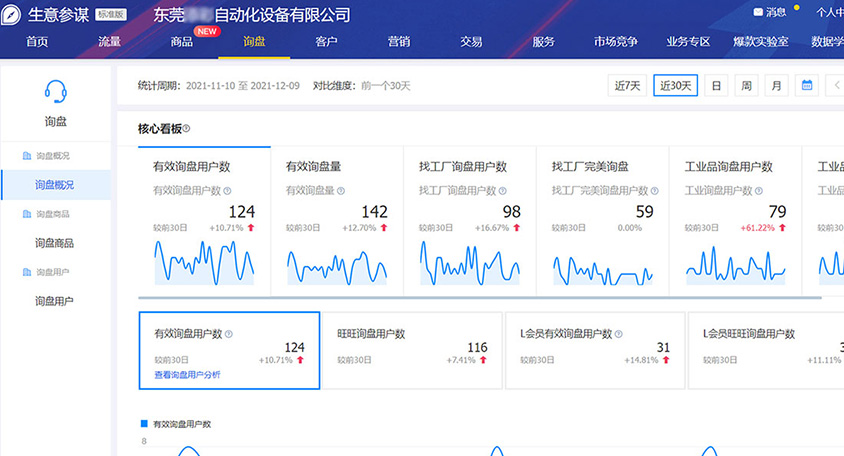Select 询盘概况 in sidebar menu
The height and width of the screenshot is (456, 844).
click(x=56, y=185)
